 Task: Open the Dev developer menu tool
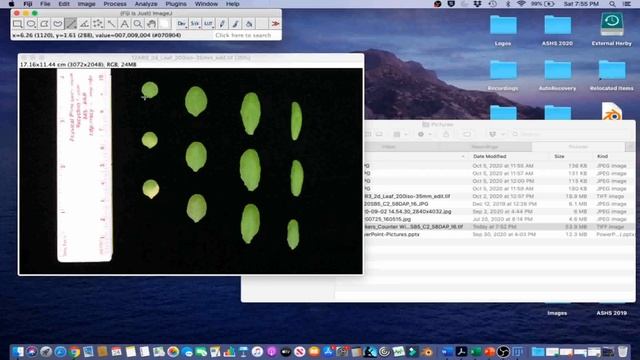[x=182, y=24]
